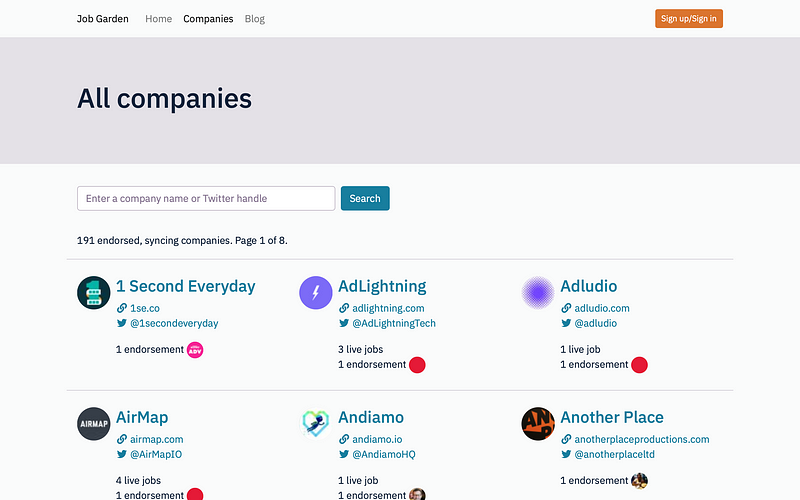Open the 1 Second Everyday company title
Screen dimensions: 800x500
[x=186, y=286]
